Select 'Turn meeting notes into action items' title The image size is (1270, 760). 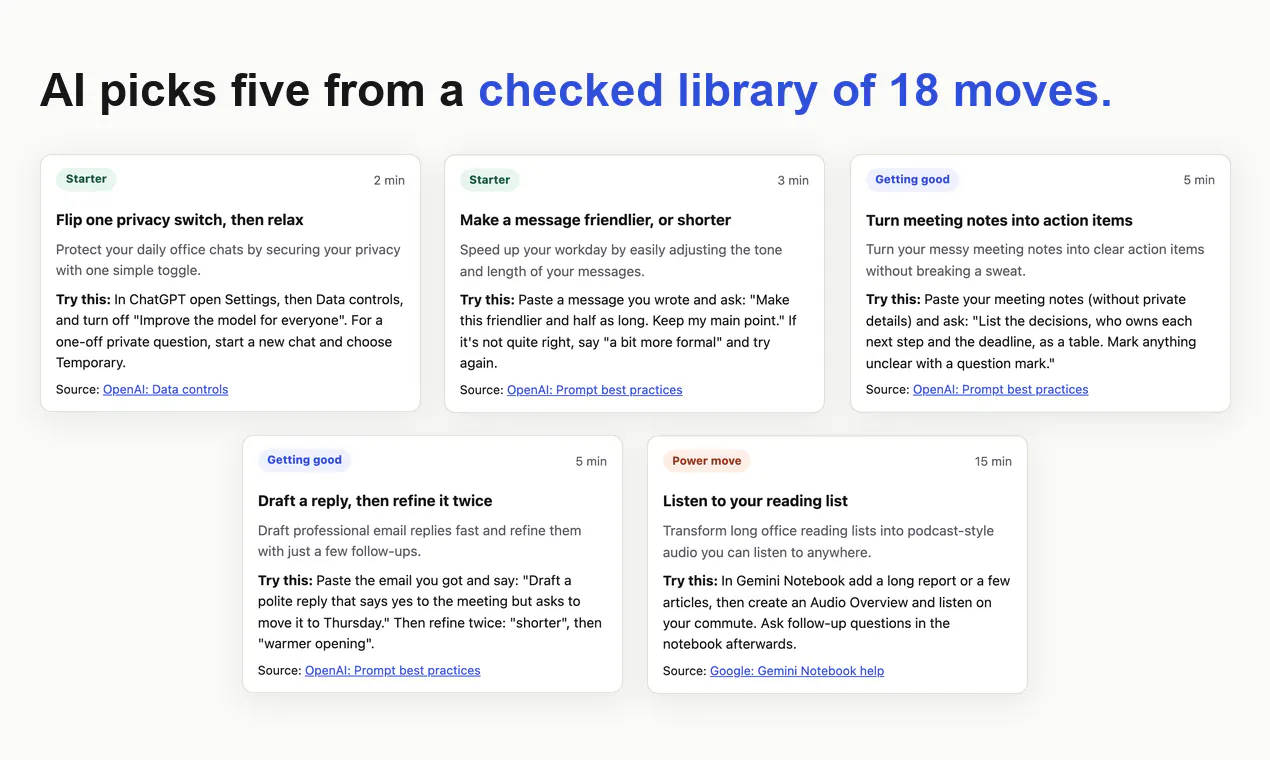pos(999,220)
